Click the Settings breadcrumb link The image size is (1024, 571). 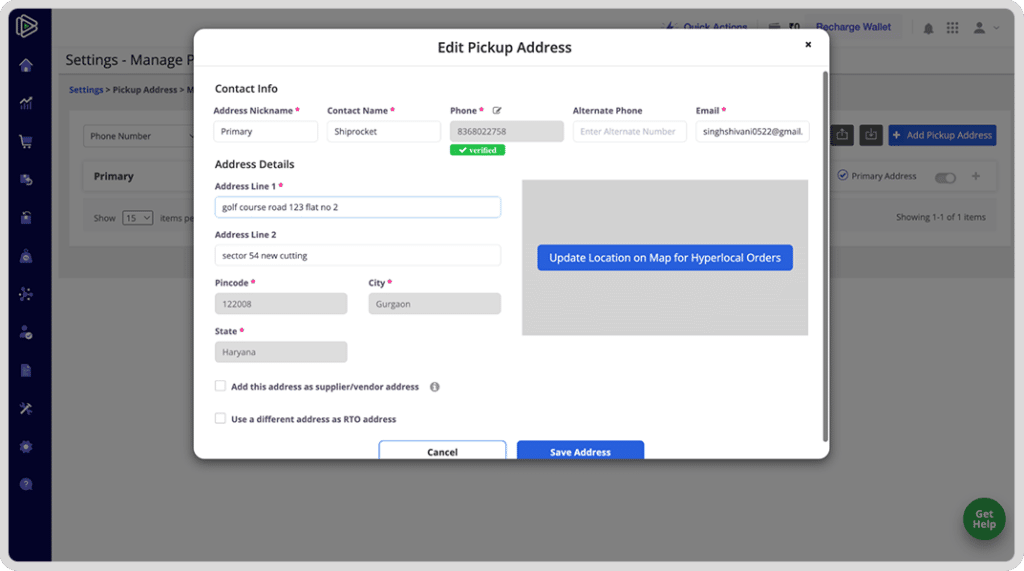tap(86, 90)
